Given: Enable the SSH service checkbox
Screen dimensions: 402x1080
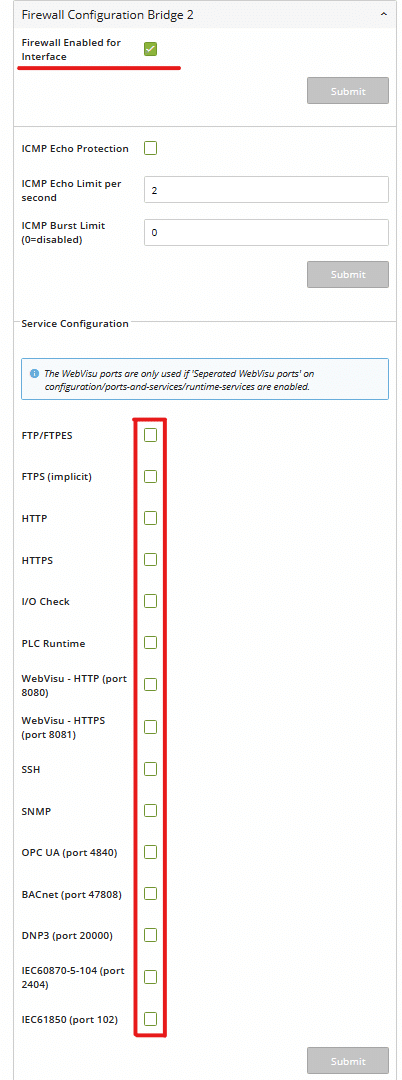Looking at the screenshot, I should [x=150, y=769].
